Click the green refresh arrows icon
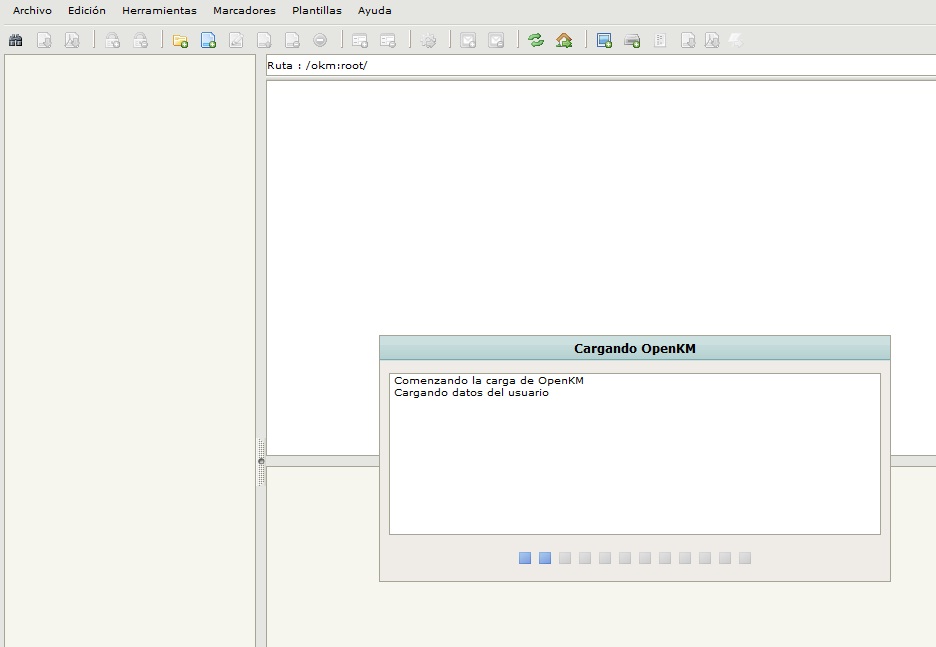Image resolution: width=936 pixels, height=647 pixels. click(536, 41)
